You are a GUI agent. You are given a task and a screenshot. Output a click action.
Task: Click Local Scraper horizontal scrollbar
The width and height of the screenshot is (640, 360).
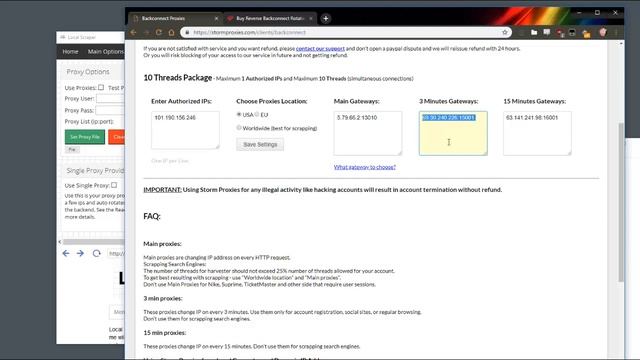pyautogui.click(x=94, y=242)
